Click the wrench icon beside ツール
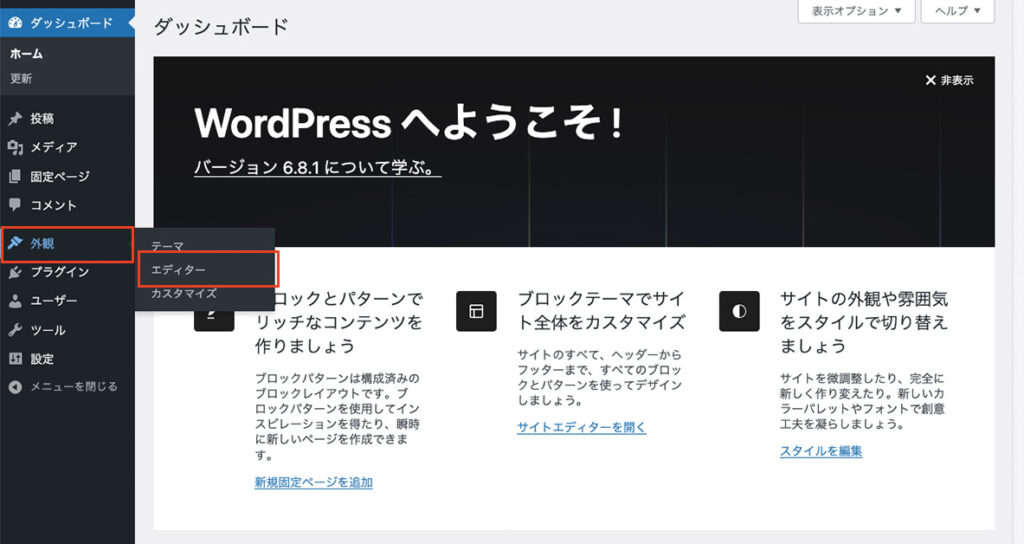 tap(15, 330)
